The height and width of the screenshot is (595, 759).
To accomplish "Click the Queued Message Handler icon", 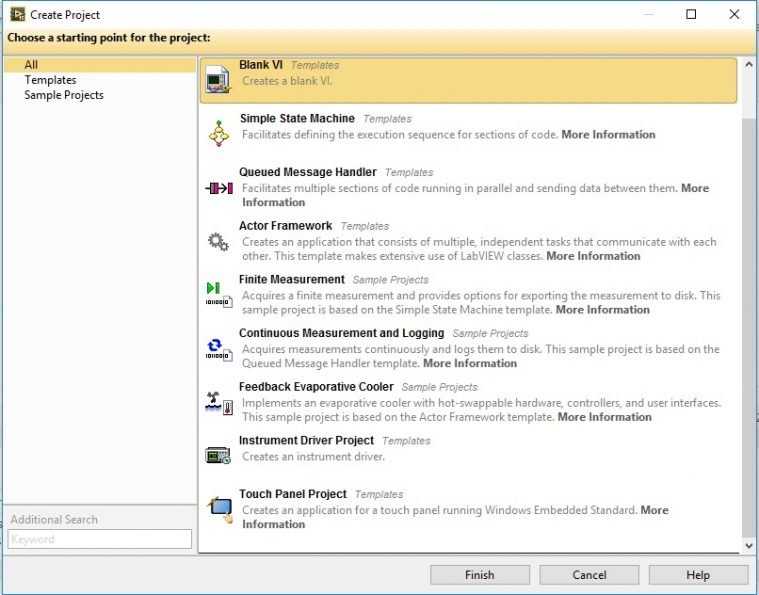I will 218,188.
